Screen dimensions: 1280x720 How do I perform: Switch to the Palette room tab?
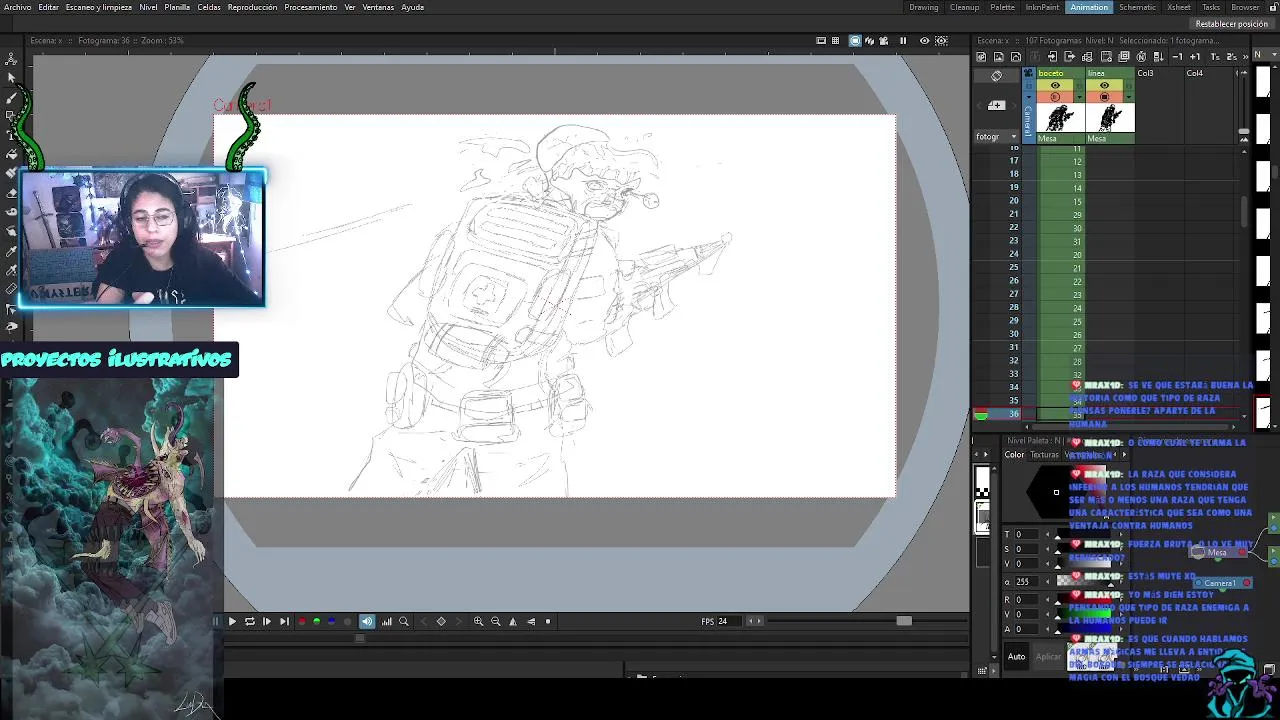pos(1002,7)
